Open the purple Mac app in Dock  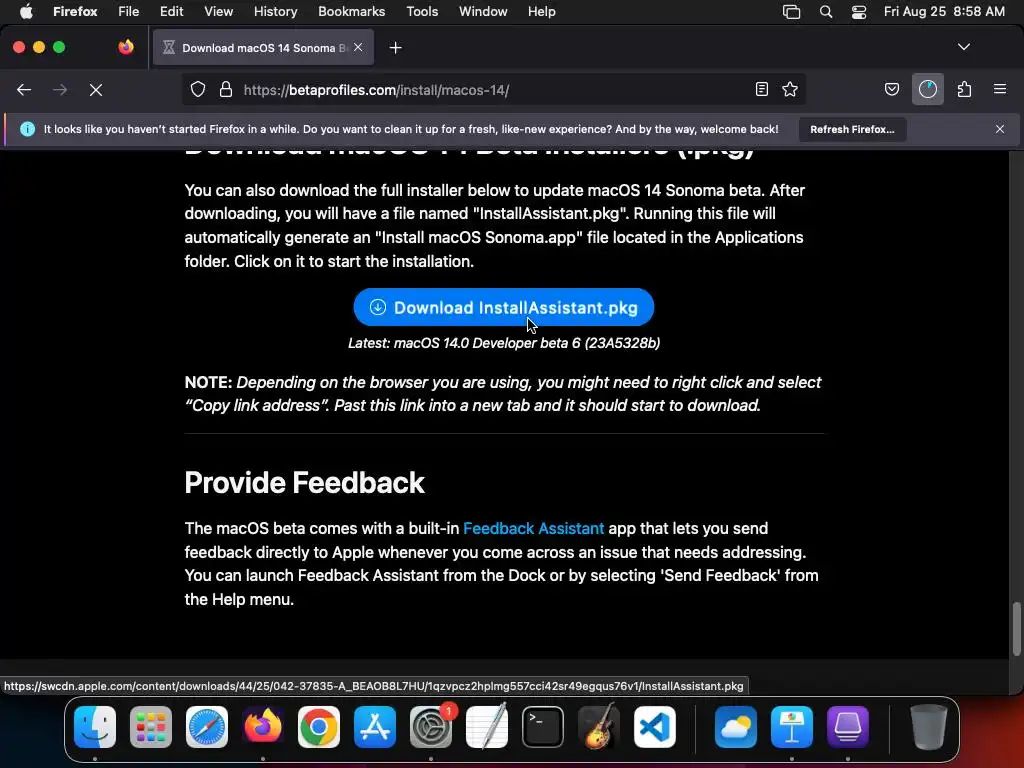point(848,727)
